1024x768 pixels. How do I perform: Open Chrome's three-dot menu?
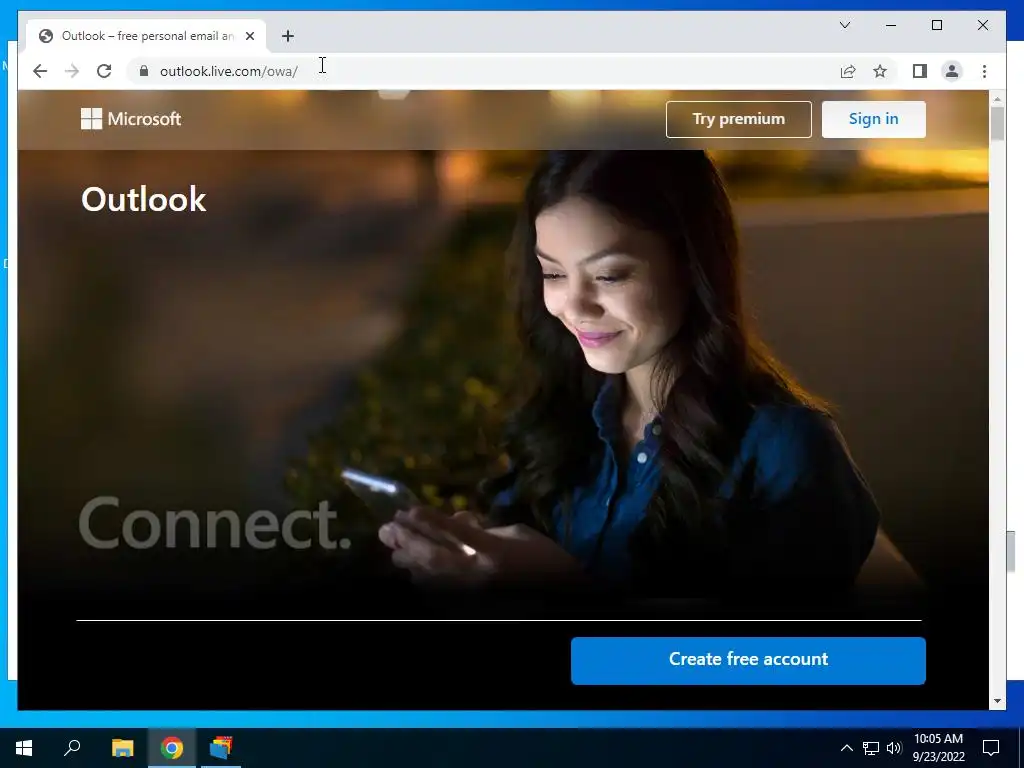point(984,71)
